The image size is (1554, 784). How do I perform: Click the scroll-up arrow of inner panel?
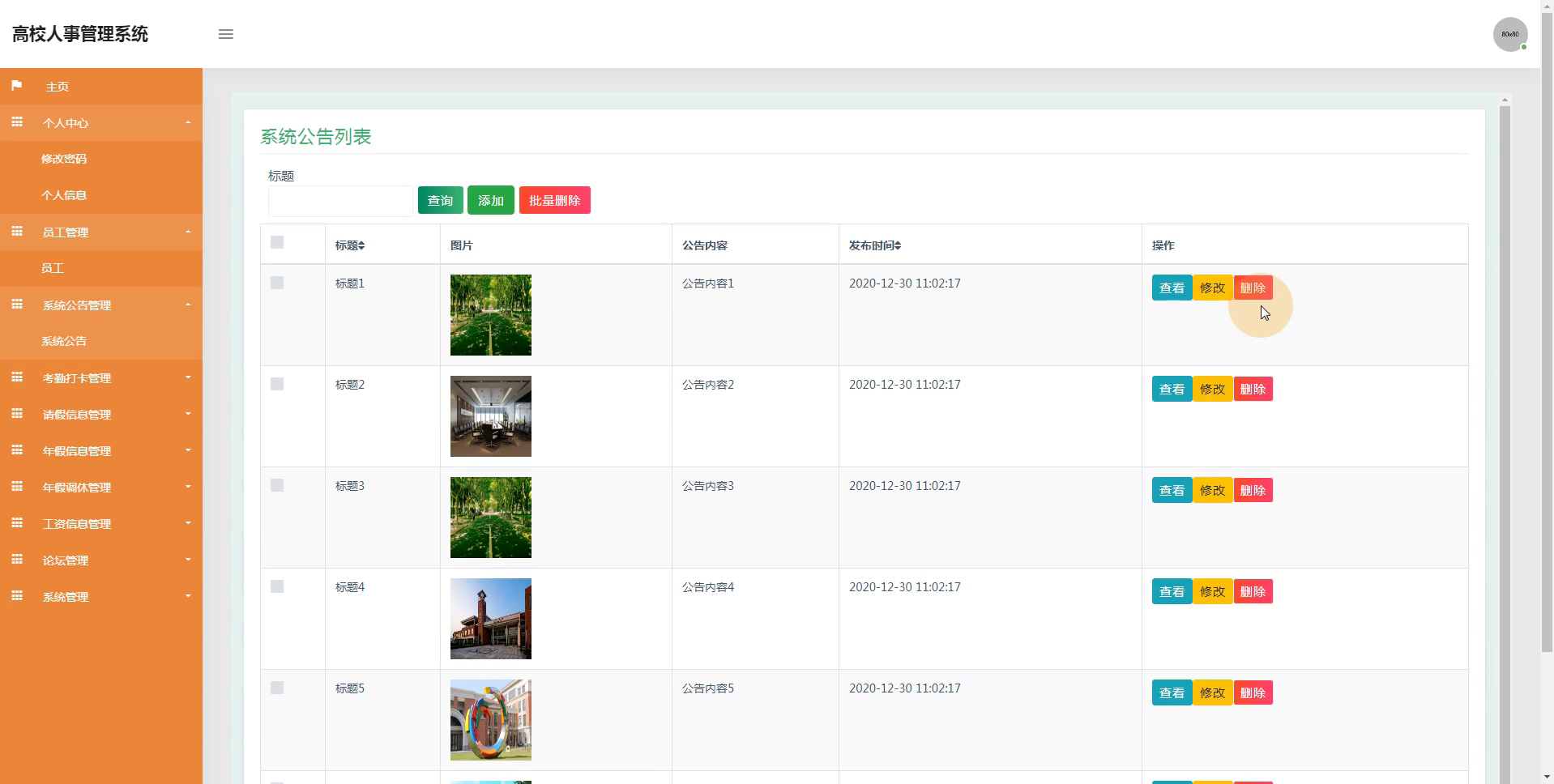(1505, 100)
